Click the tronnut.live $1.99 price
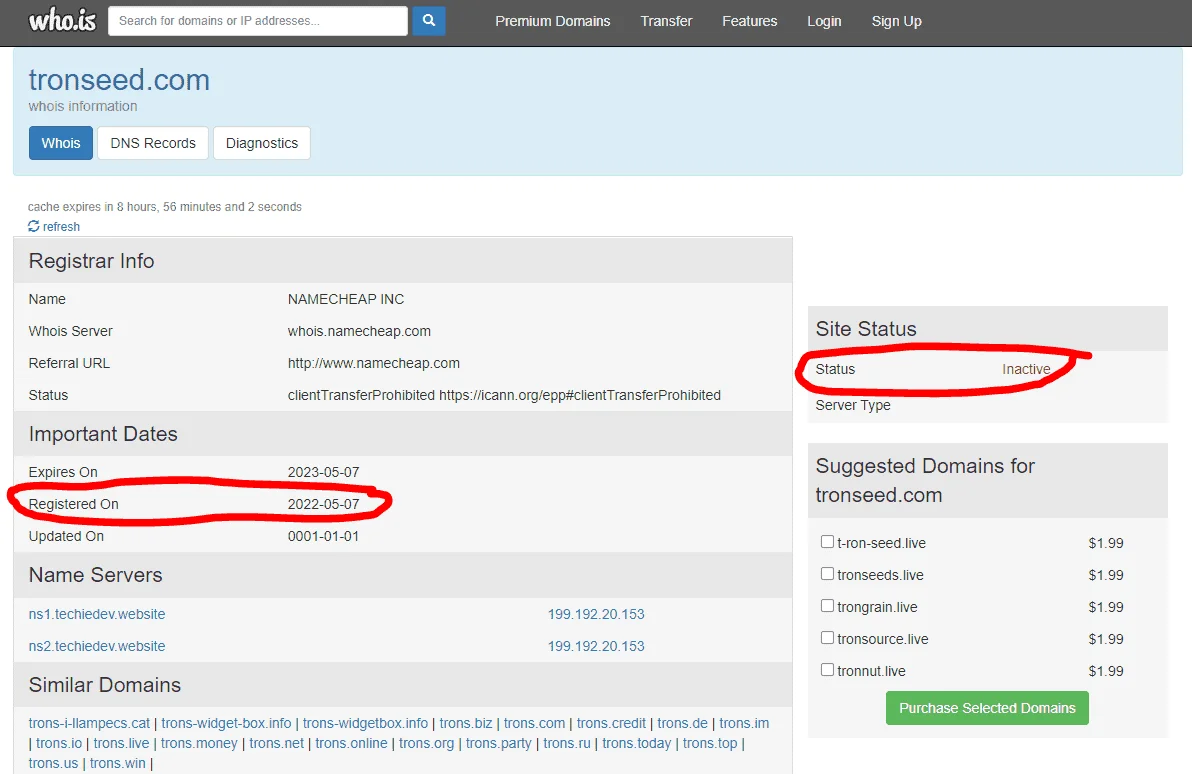This screenshot has width=1192, height=774. pyautogui.click(x=1105, y=671)
